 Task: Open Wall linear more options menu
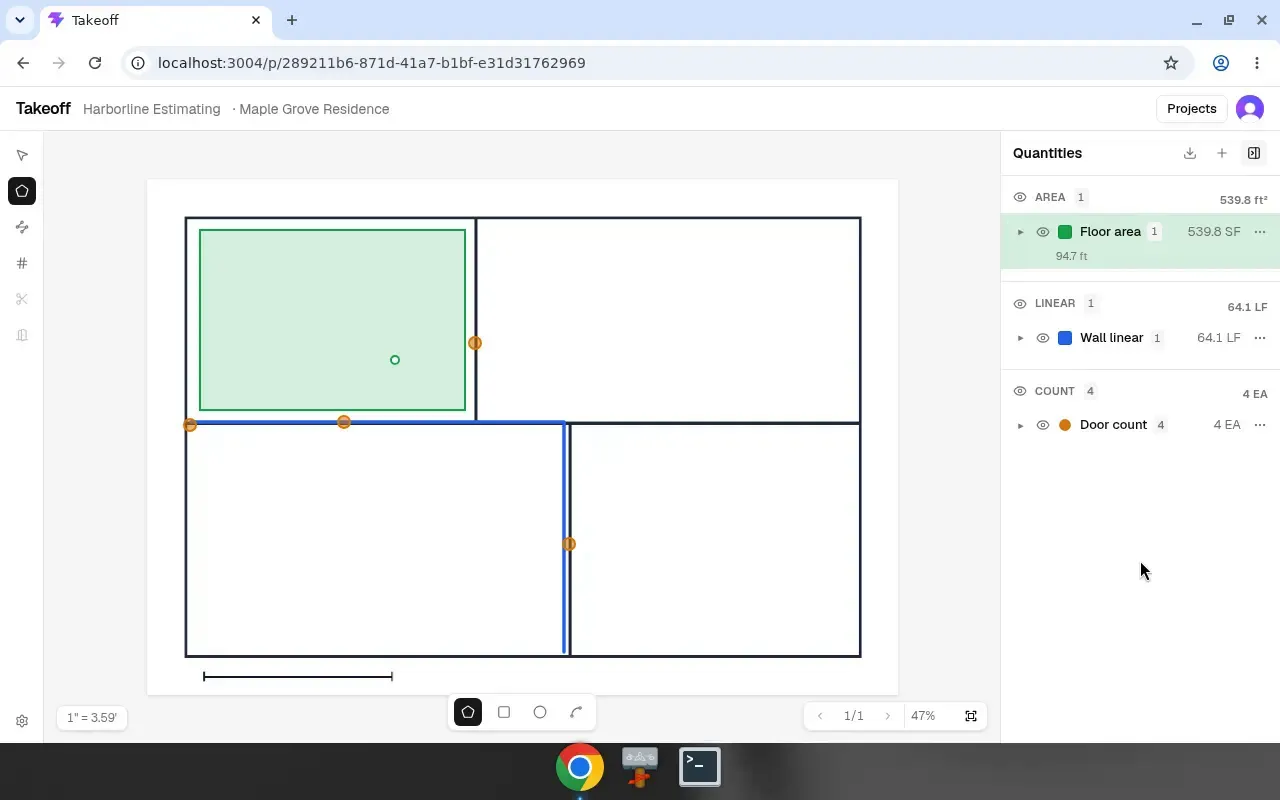(x=1260, y=338)
